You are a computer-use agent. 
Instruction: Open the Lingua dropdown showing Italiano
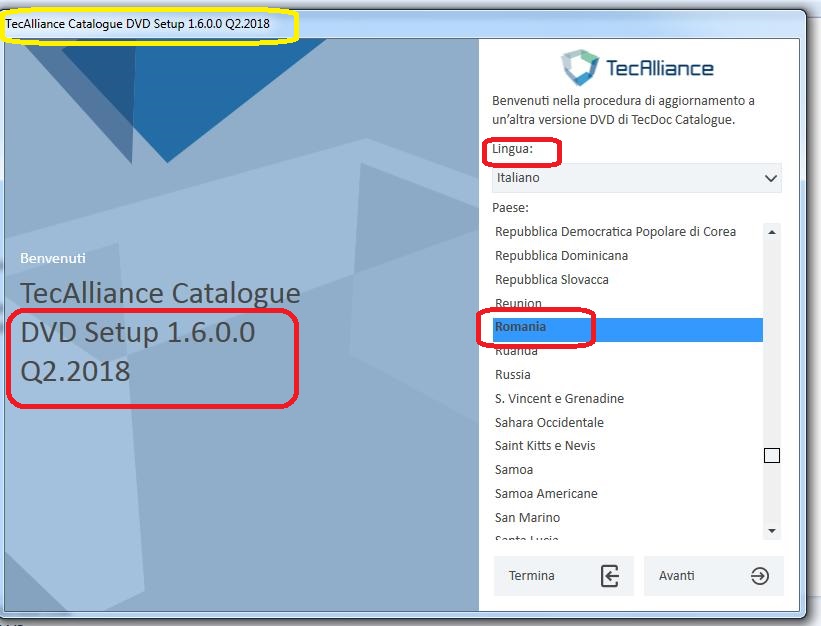pyautogui.click(x=637, y=178)
